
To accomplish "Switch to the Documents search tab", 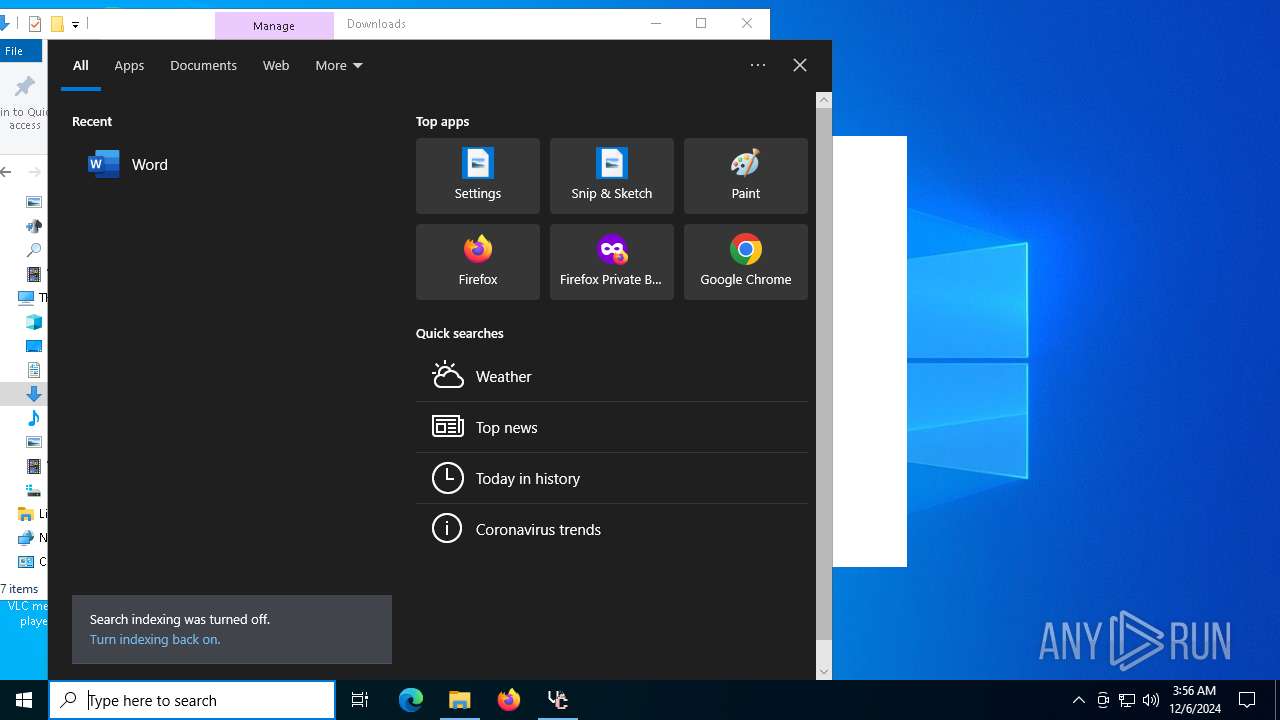I will coord(203,65).
